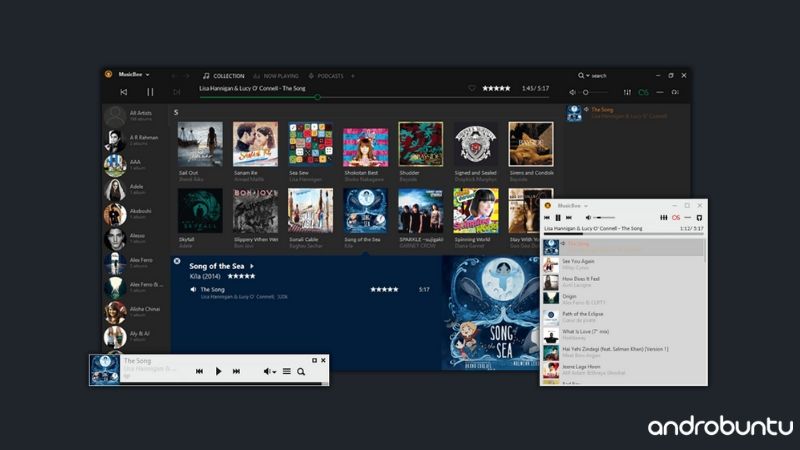Click search icon in the bottom mini player
Screen dimensions: 800x450
point(301,371)
